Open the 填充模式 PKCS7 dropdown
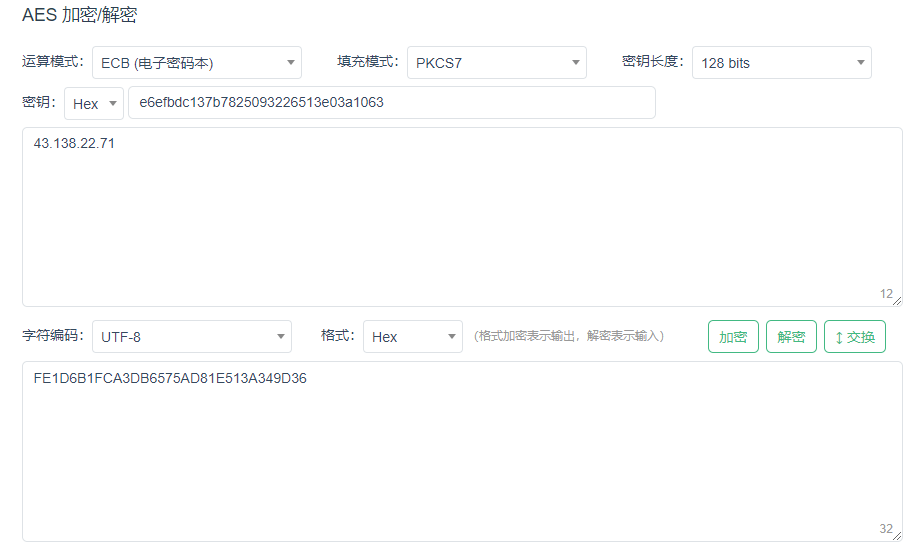Image resolution: width=921 pixels, height=550 pixels. [x=497, y=62]
